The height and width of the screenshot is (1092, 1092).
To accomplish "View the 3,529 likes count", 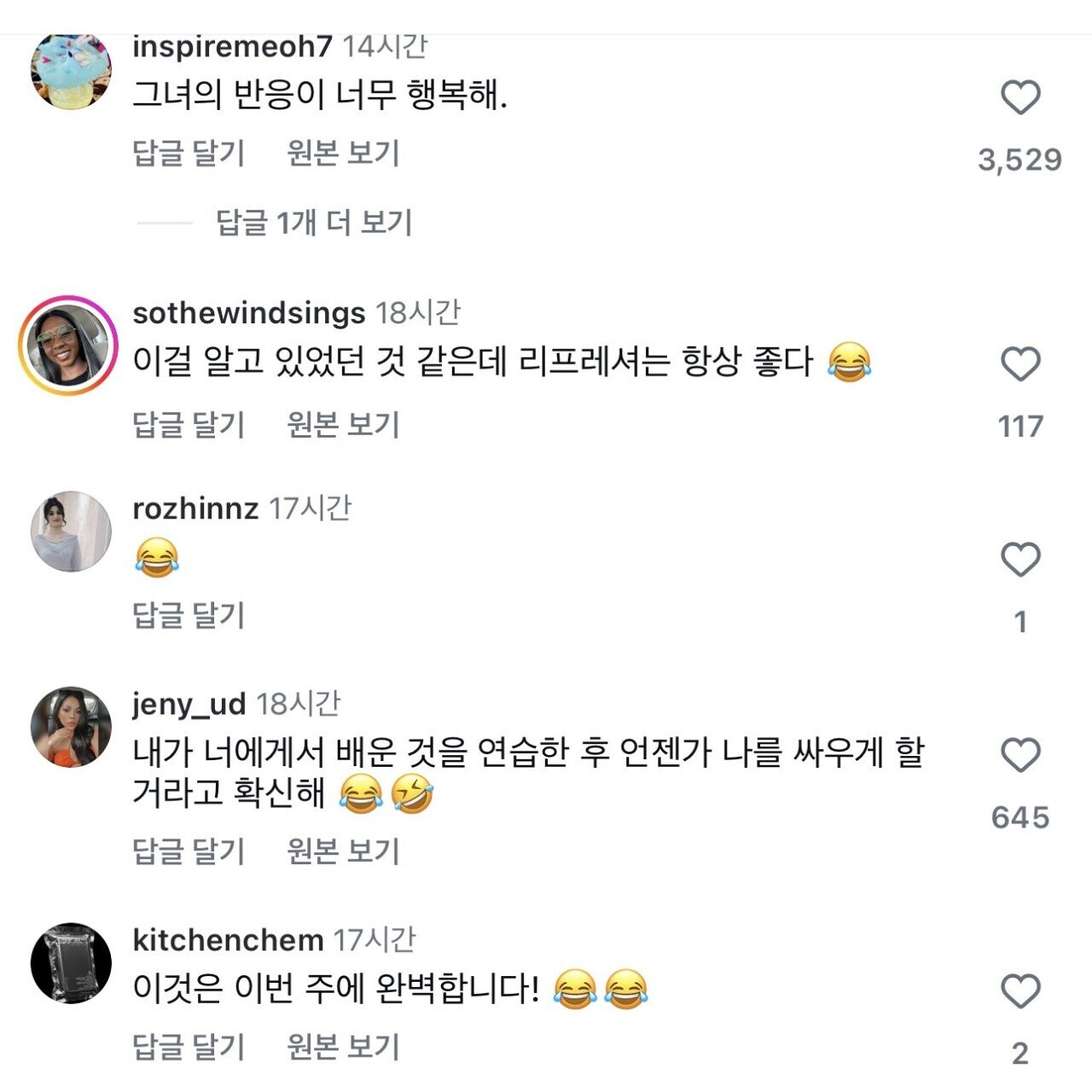I will [x=1019, y=160].
